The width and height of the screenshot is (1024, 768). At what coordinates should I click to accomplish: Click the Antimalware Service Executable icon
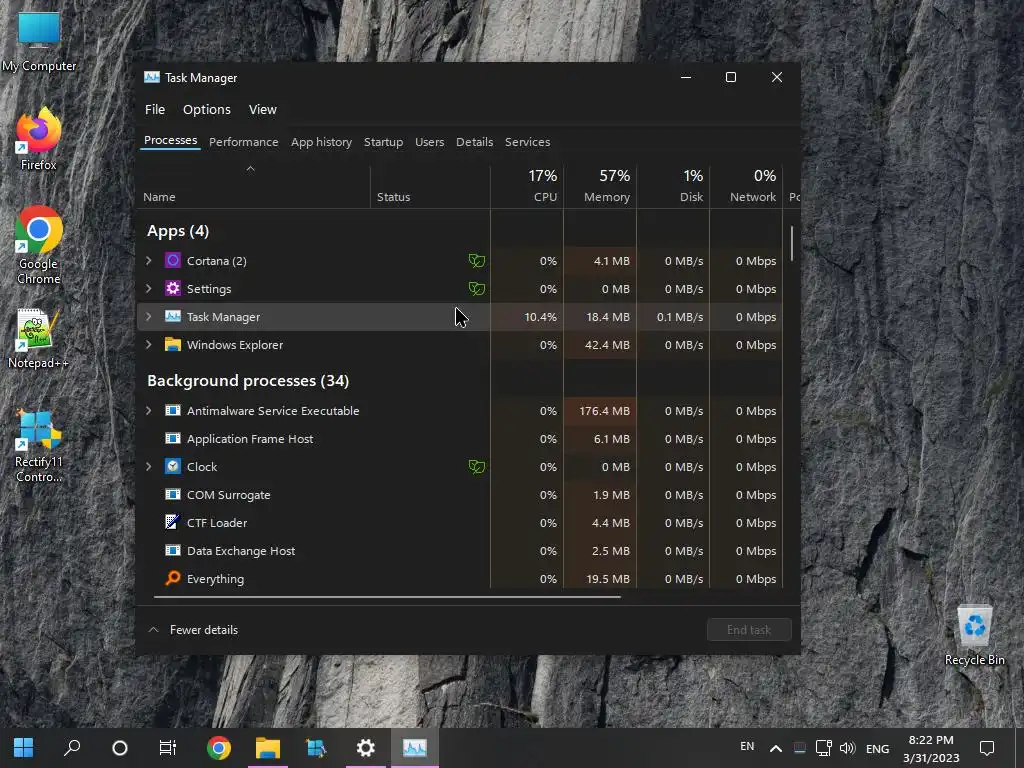pyautogui.click(x=172, y=411)
